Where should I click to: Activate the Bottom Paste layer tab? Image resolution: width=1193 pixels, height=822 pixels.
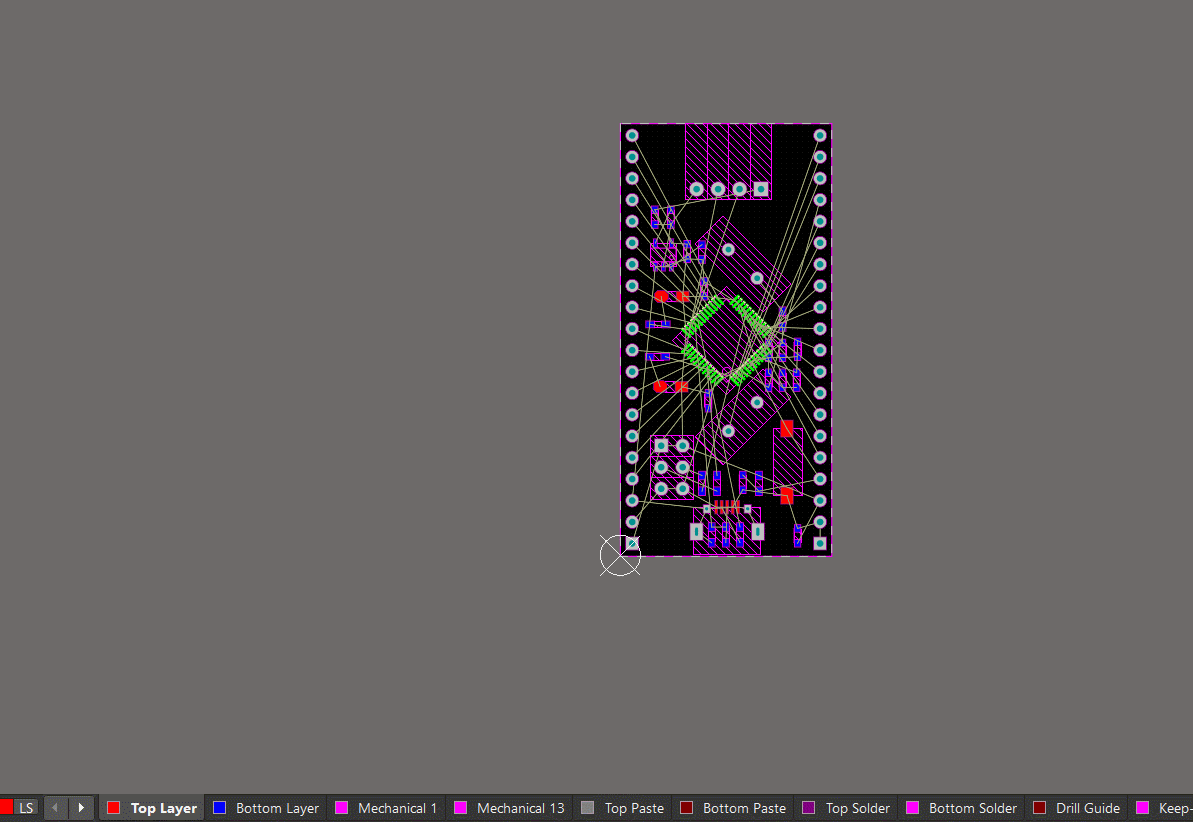(733, 808)
